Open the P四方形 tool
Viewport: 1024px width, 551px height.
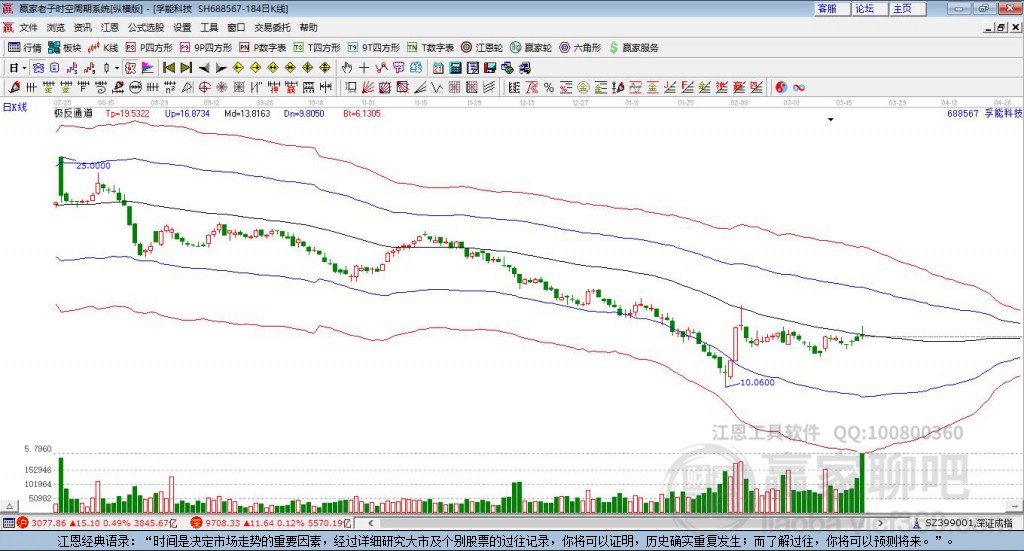coord(149,48)
